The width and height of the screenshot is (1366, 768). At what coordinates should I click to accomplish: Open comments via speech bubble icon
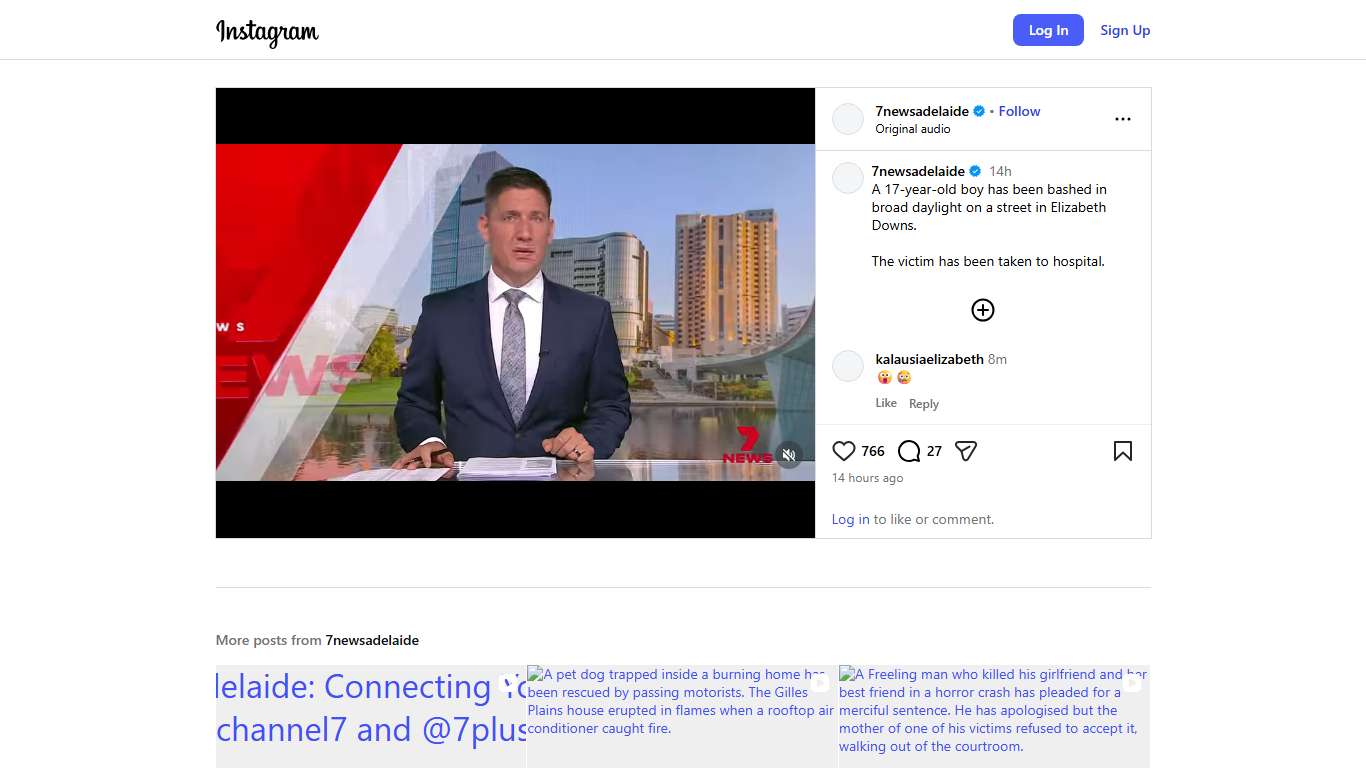pos(908,451)
